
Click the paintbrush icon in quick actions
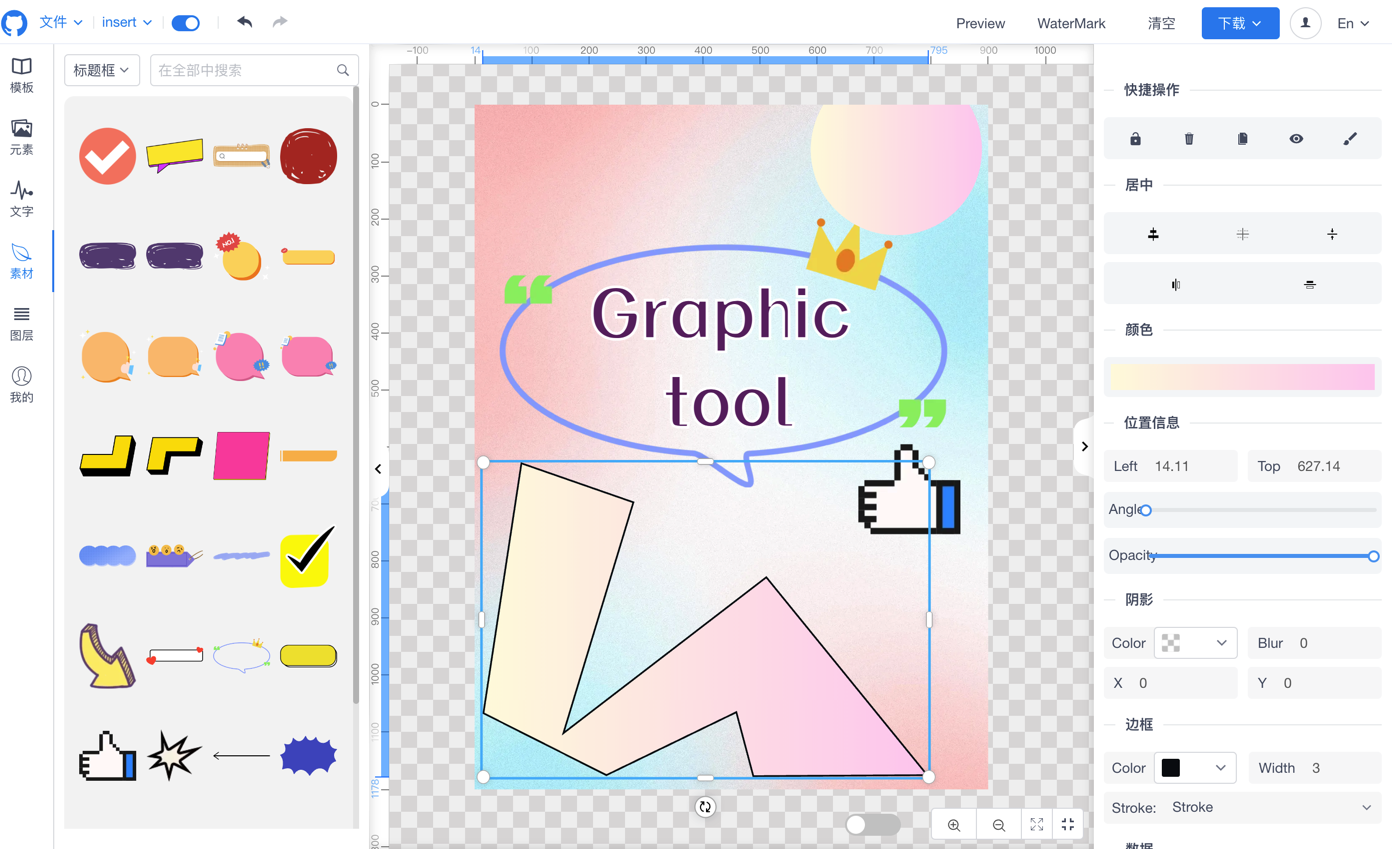click(x=1350, y=139)
